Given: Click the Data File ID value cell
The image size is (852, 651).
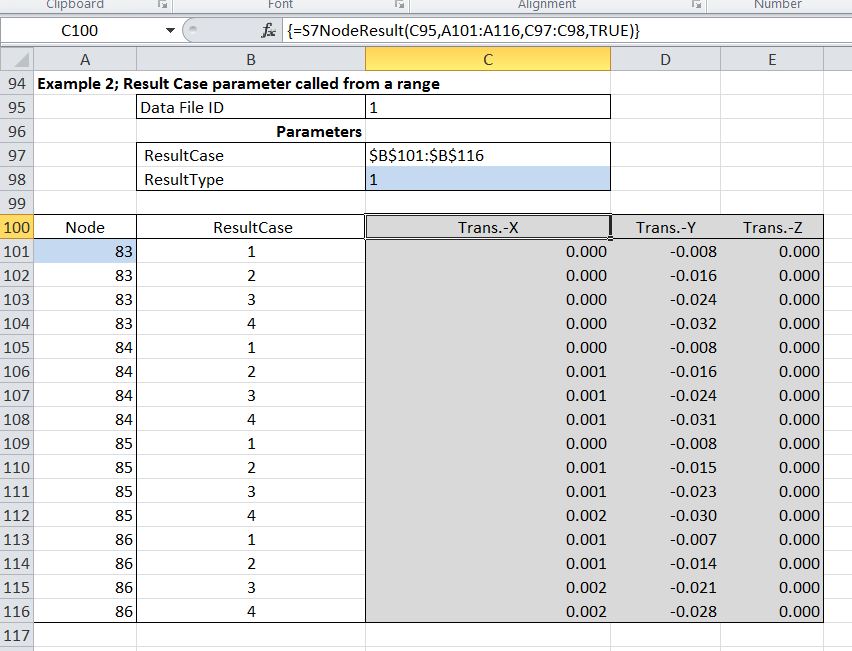Looking at the screenshot, I should pos(487,108).
